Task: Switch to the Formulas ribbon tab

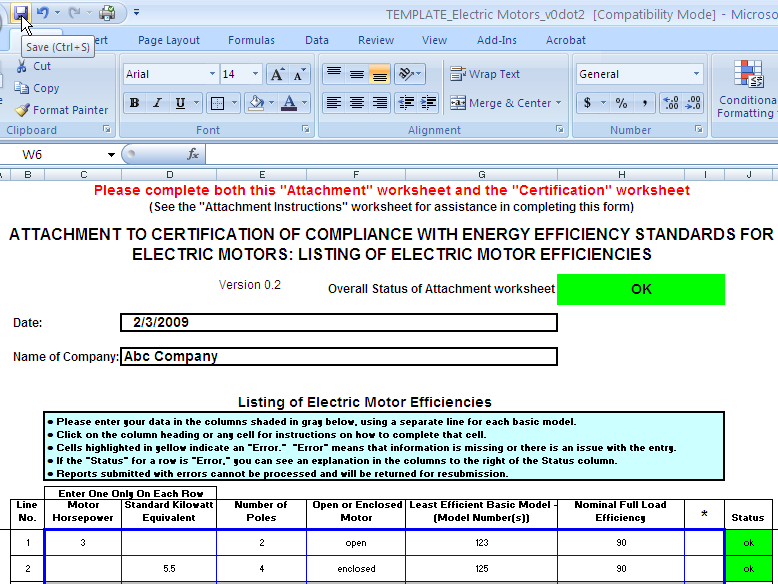Action: (251, 40)
